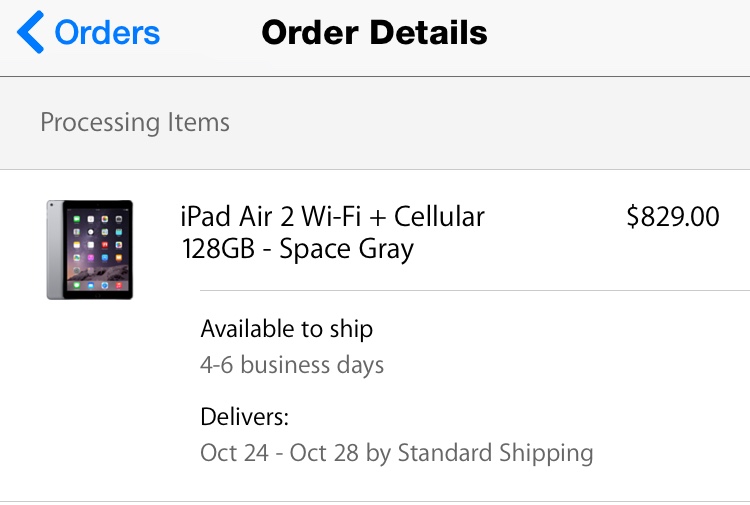Tap the Order Details title
Image resolution: width=750 pixels, height=505 pixels.
coord(375,33)
